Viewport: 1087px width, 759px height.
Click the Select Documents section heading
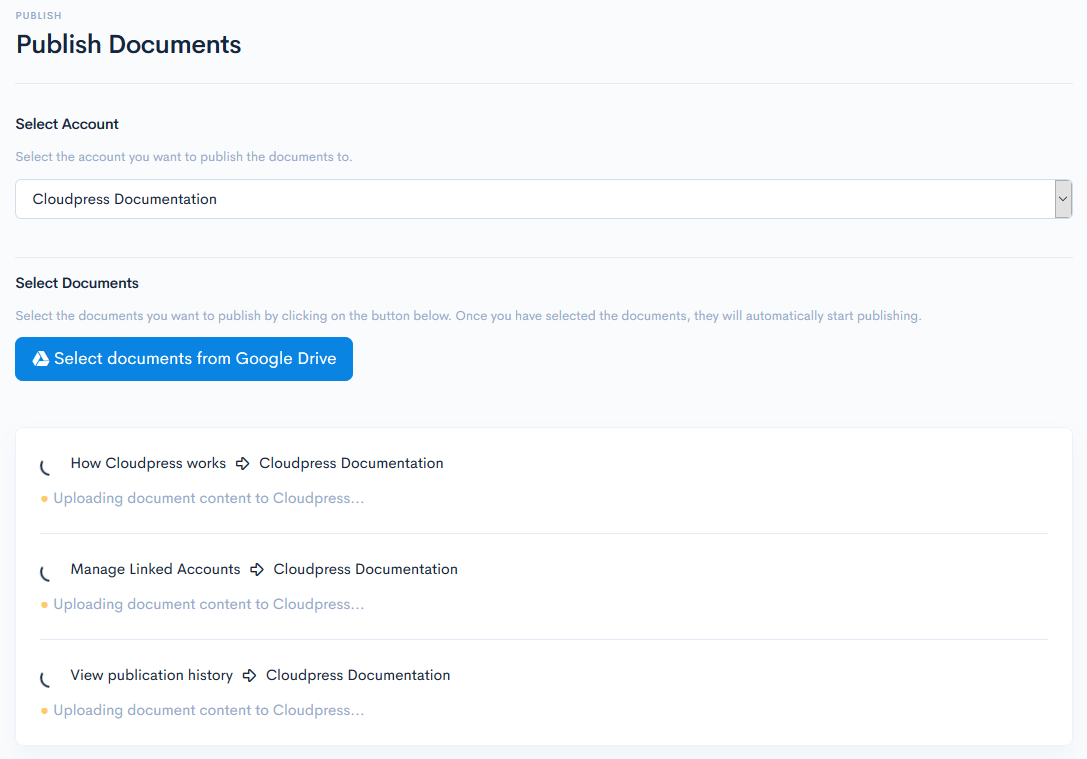(77, 283)
